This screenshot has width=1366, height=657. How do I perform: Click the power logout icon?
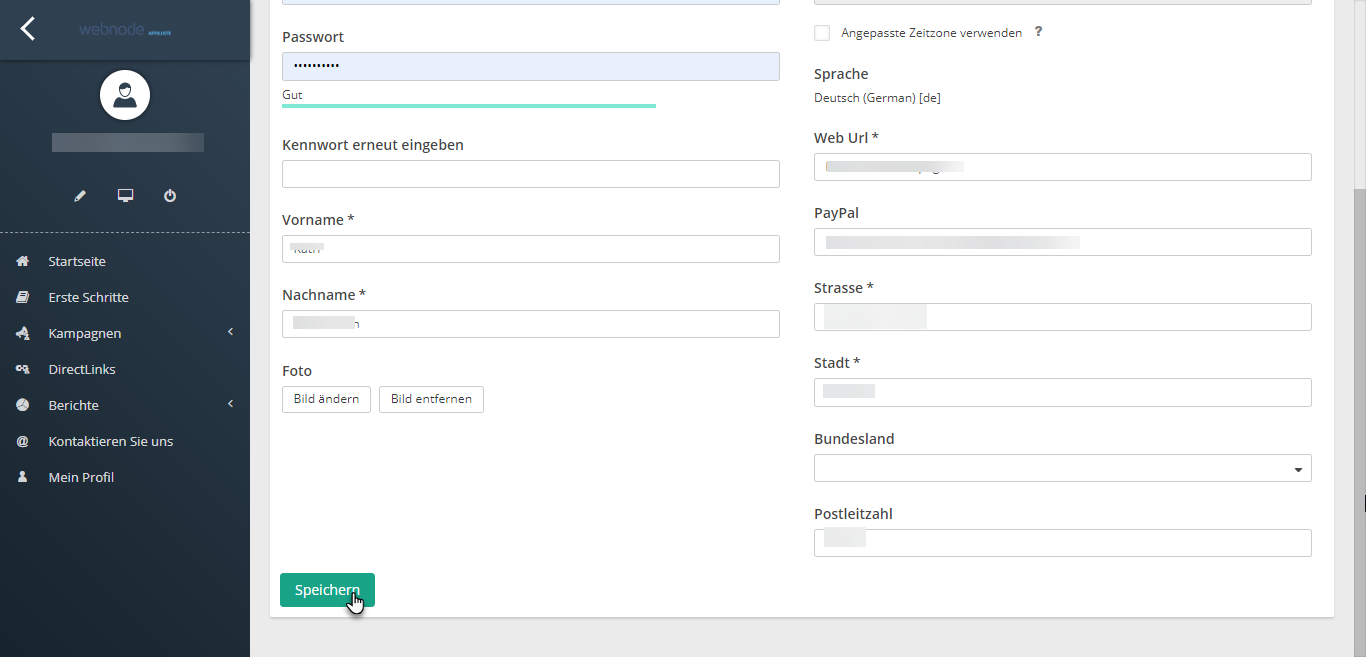170,196
